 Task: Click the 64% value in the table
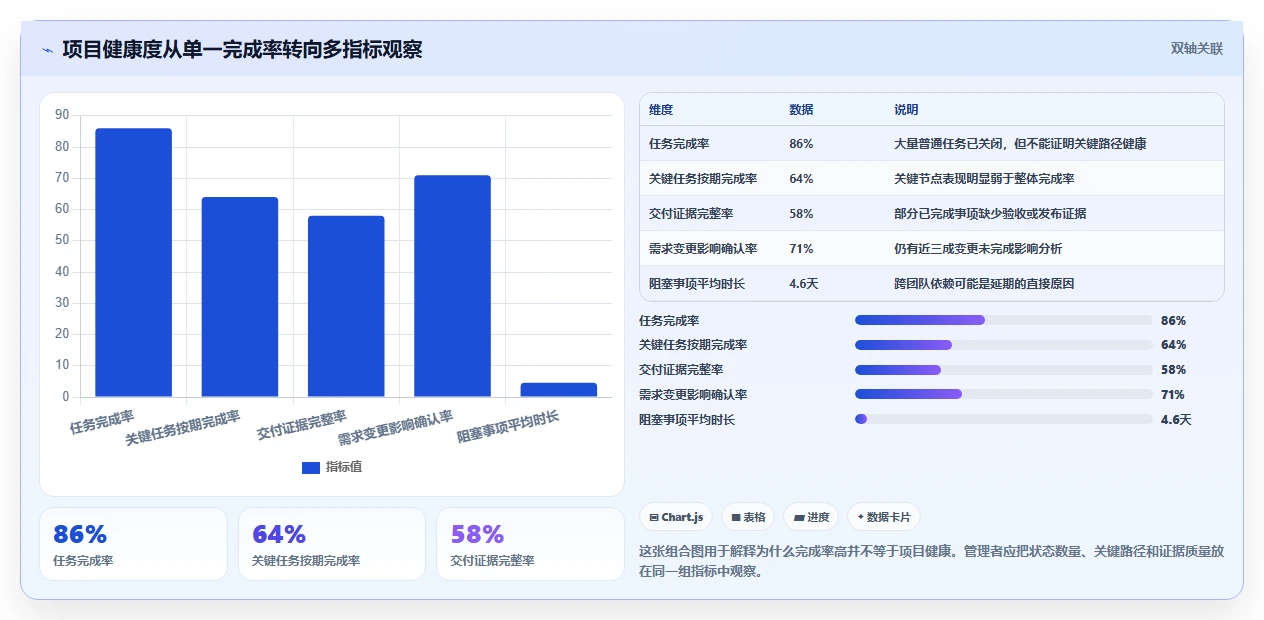[x=801, y=179]
